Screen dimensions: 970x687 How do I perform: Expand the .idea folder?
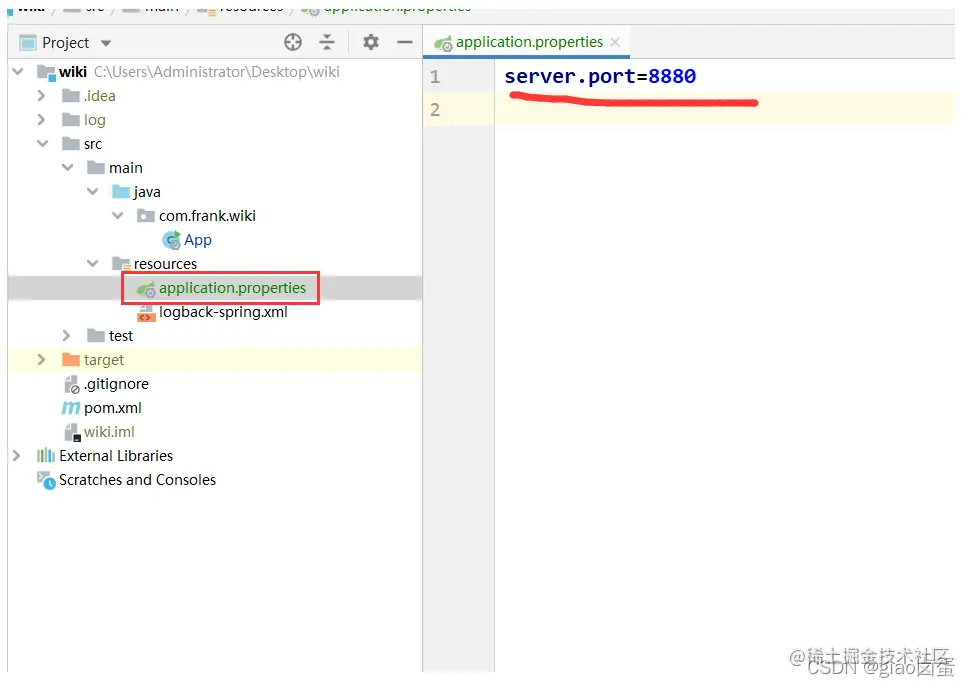(x=41, y=96)
